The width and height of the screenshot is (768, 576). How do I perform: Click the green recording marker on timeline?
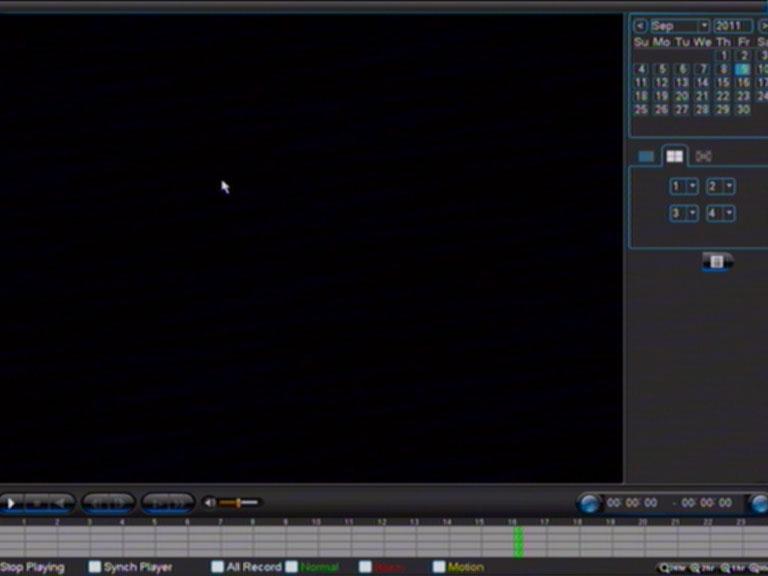click(518, 541)
